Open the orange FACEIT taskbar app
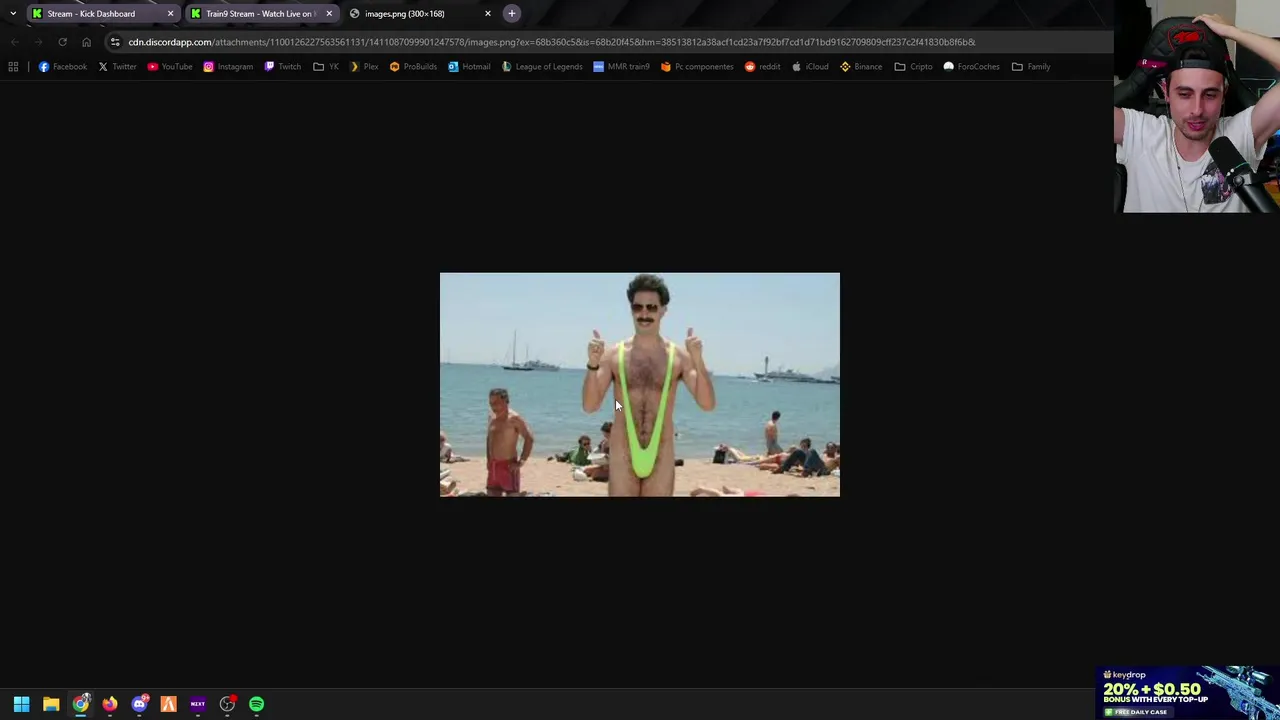The width and height of the screenshot is (1280, 720). (x=168, y=704)
